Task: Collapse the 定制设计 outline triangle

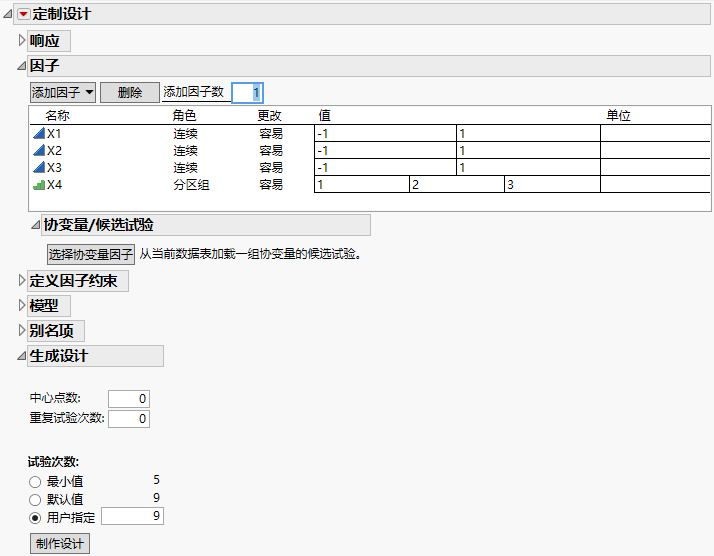Action: (x=8, y=14)
